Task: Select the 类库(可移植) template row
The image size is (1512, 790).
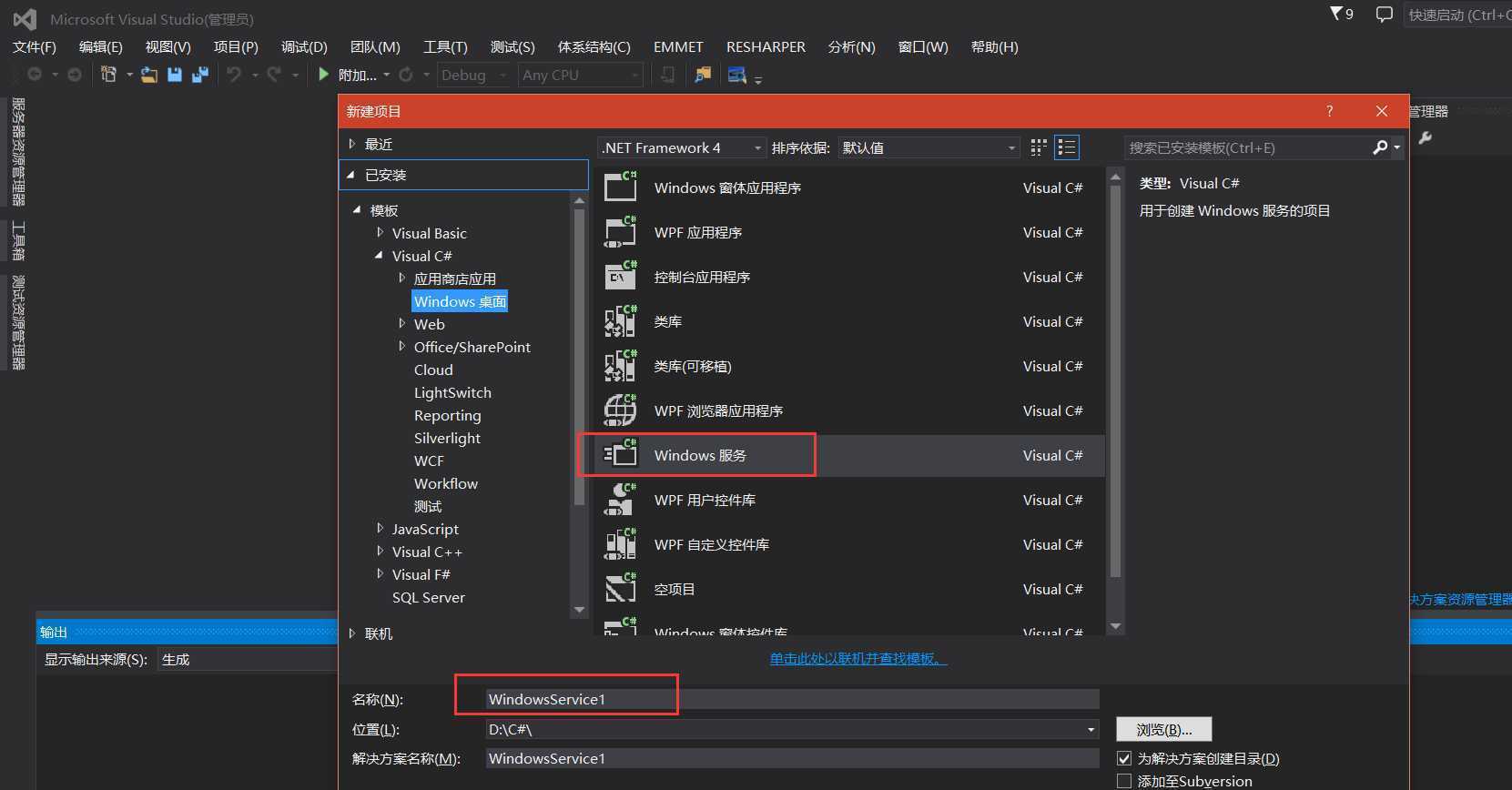Action: click(849, 366)
